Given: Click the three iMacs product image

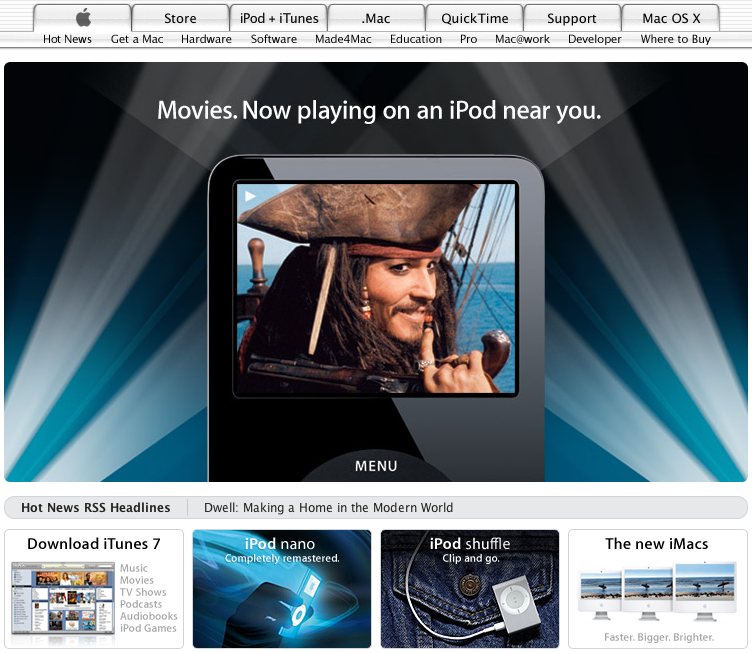Looking at the screenshot, I should tap(657, 592).
